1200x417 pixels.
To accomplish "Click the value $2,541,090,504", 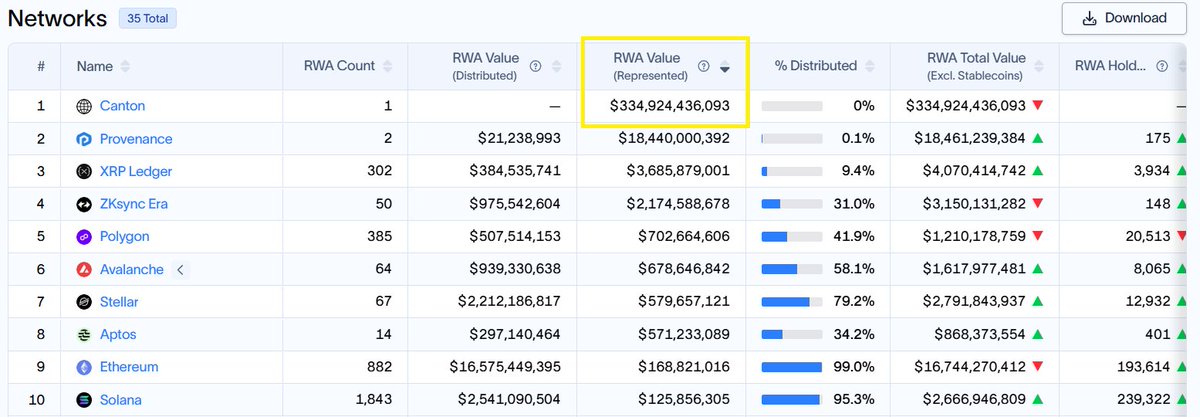I will pyautogui.click(x=511, y=400).
